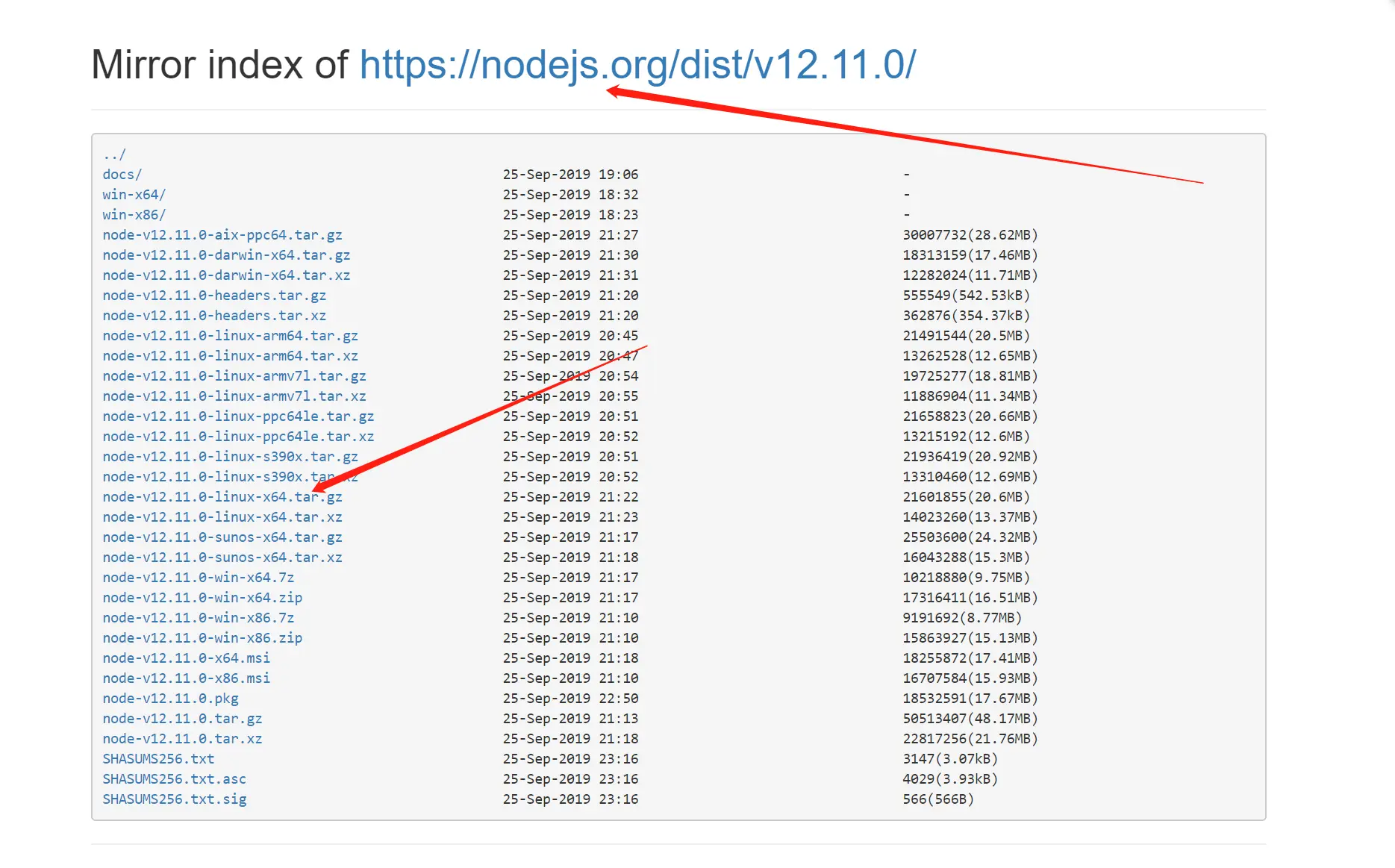The image size is (1395, 868).
Task: Select the size text 18532591(17.67MB)
Action: [970, 699]
